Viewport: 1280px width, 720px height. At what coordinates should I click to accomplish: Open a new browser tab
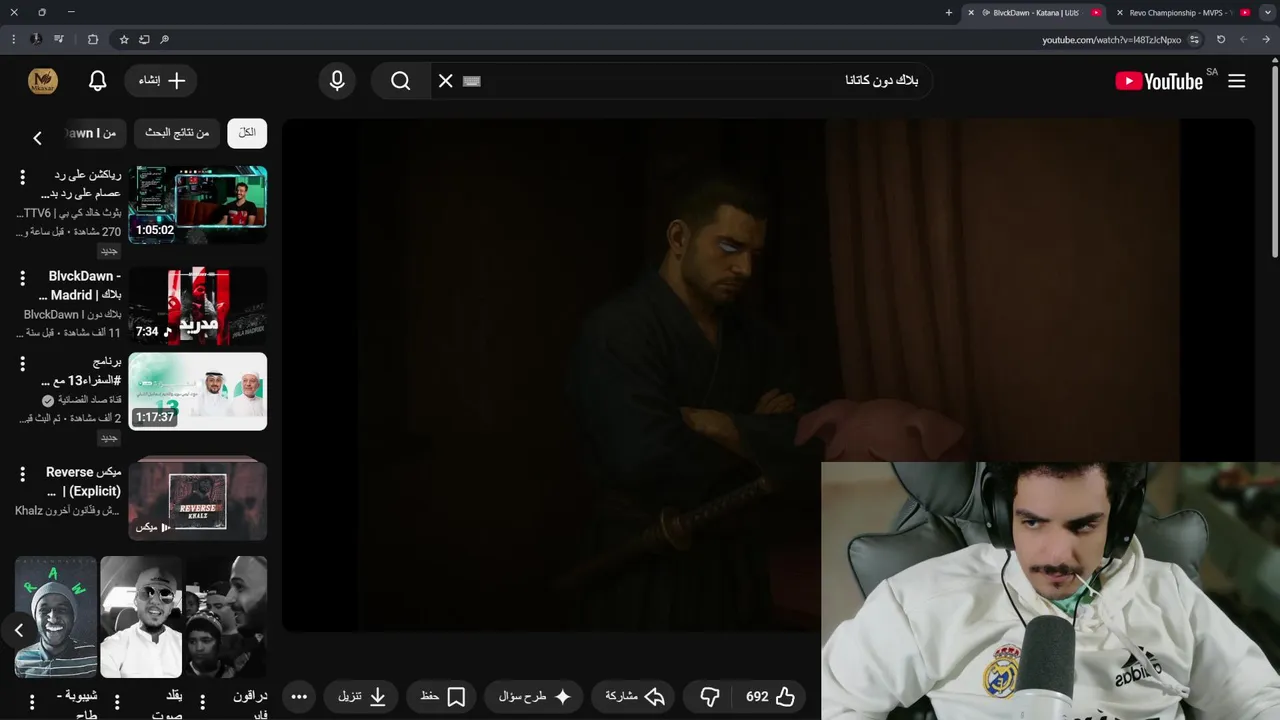(x=949, y=13)
